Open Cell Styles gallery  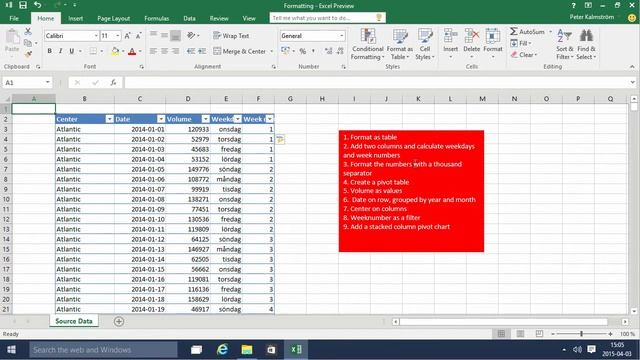(424, 44)
